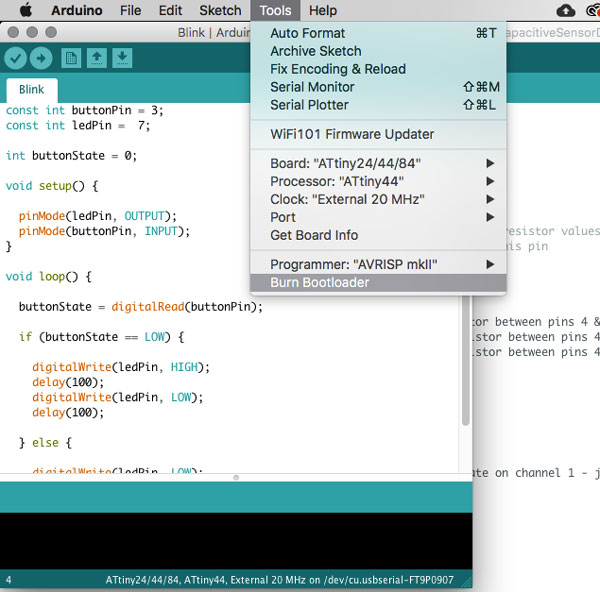Open the Arduino application menu

[77, 10]
